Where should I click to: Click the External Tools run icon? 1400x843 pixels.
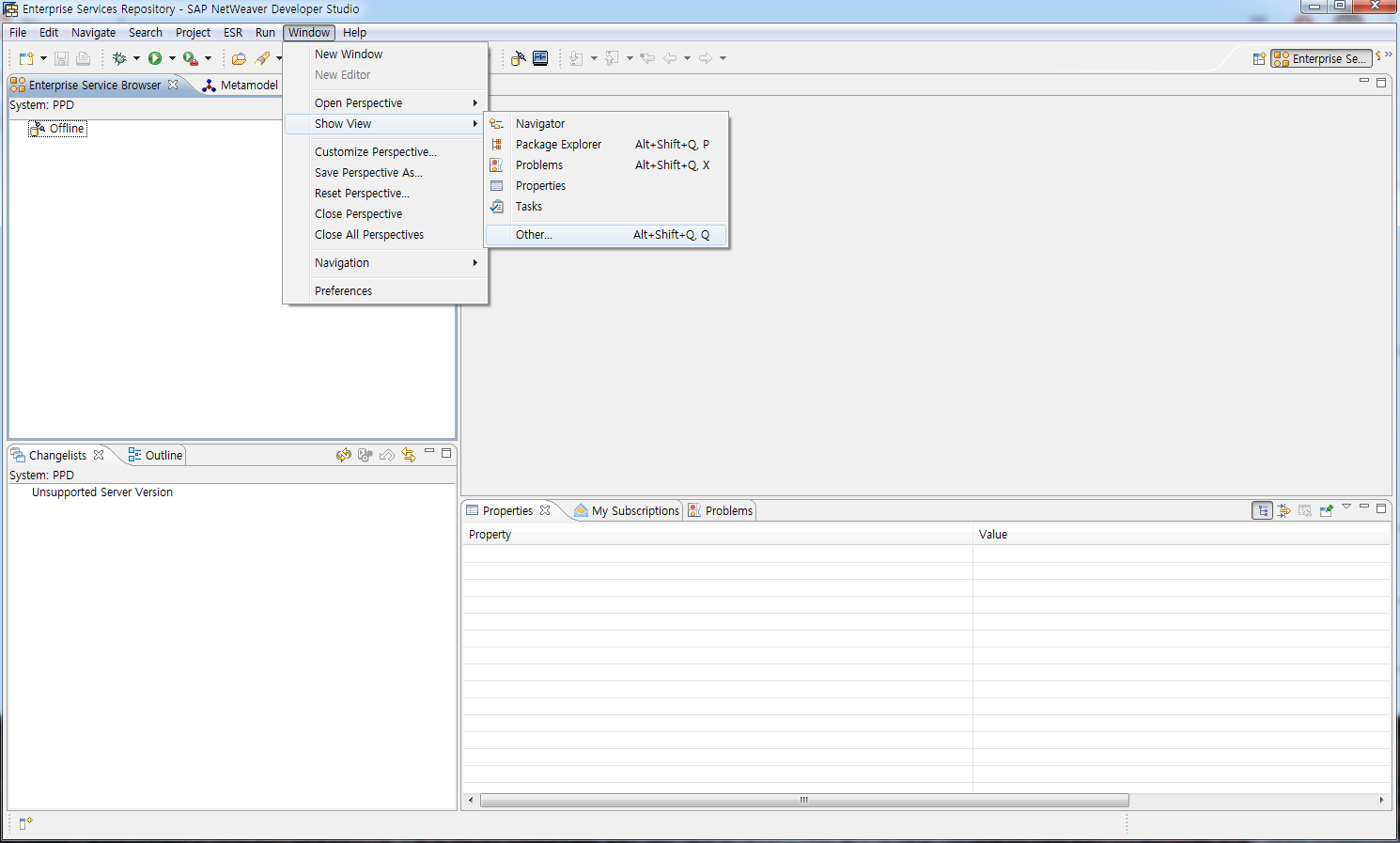191,58
